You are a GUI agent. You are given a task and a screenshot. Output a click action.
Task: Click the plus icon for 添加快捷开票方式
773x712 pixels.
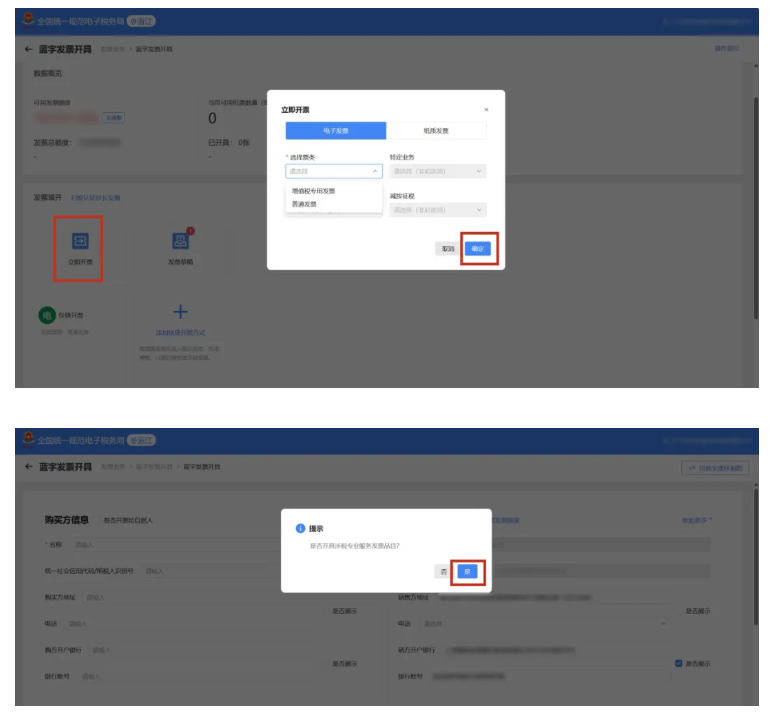point(181,313)
